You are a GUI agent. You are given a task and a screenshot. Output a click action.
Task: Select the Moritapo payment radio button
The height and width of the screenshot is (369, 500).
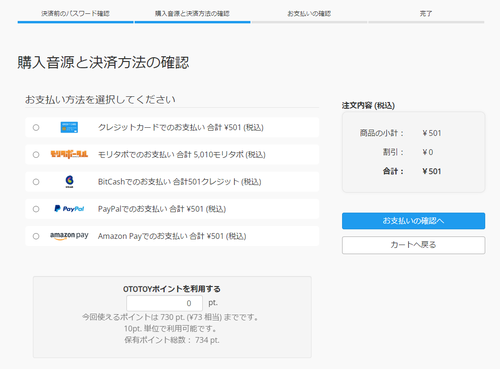[x=36, y=155]
